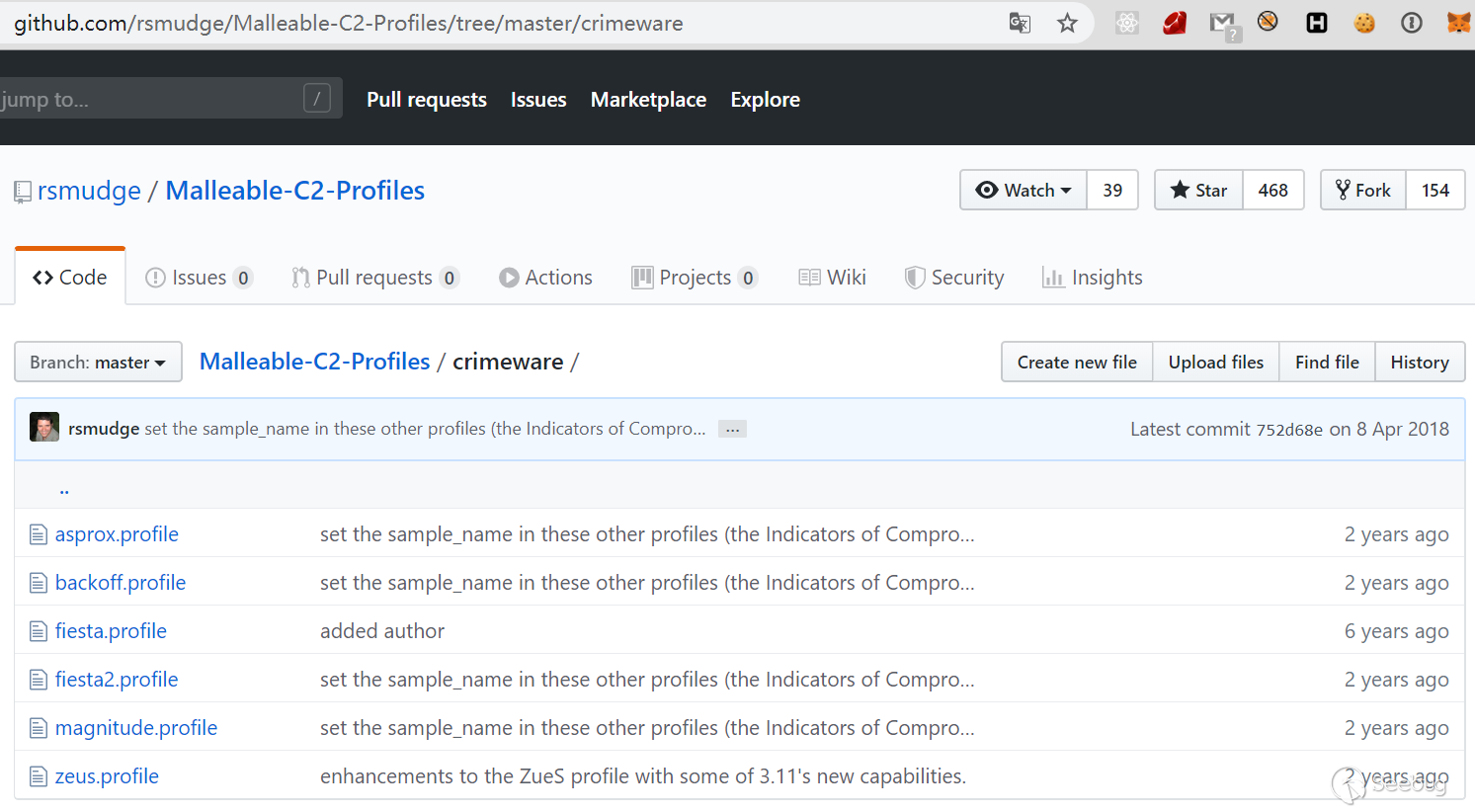Image resolution: width=1475 pixels, height=812 pixels.
Task: Click the blocked-circle extension icon
Action: pos(1268,21)
